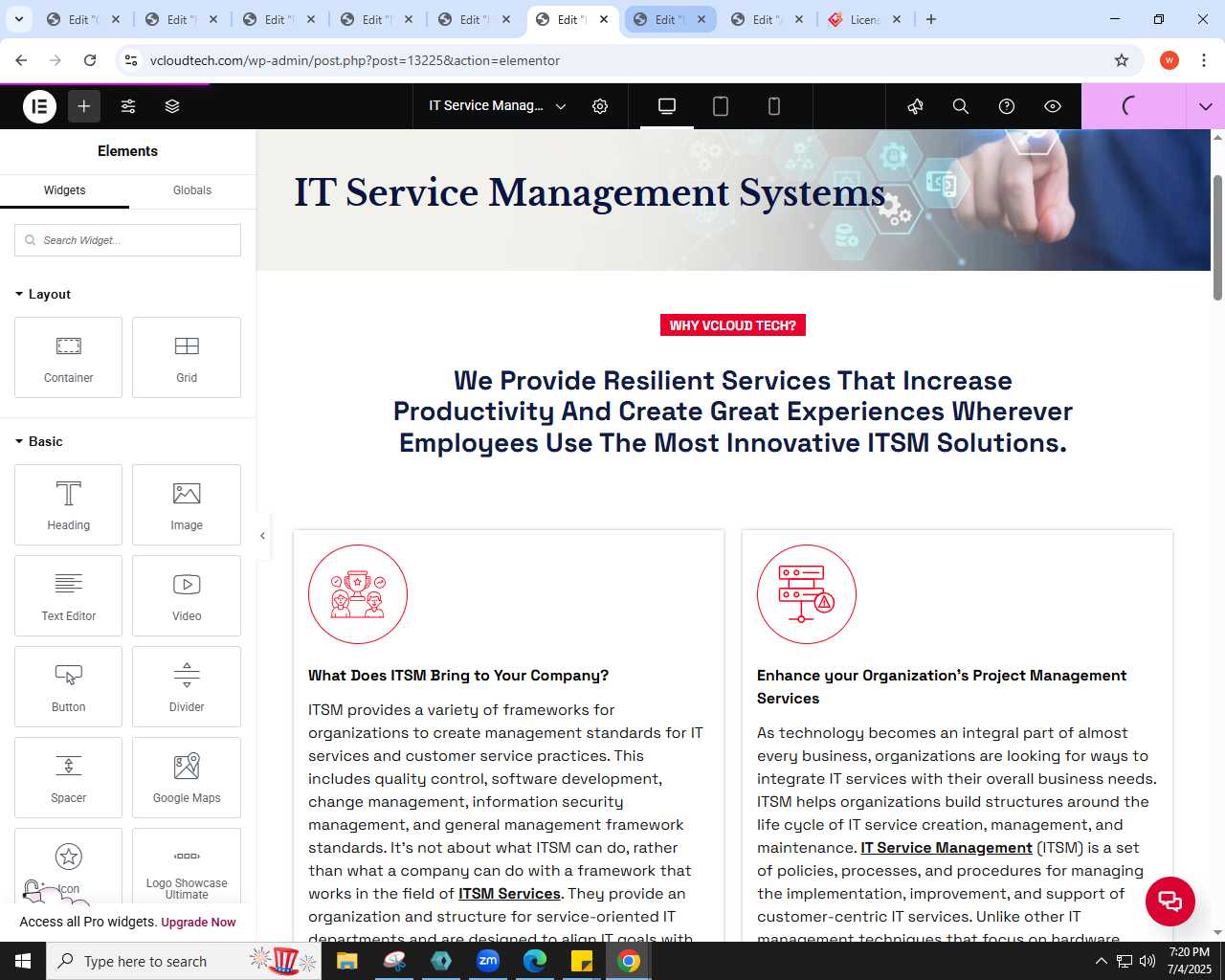Switch to Tablet responsive view
The width and height of the screenshot is (1225, 980).
[x=721, y=106]
